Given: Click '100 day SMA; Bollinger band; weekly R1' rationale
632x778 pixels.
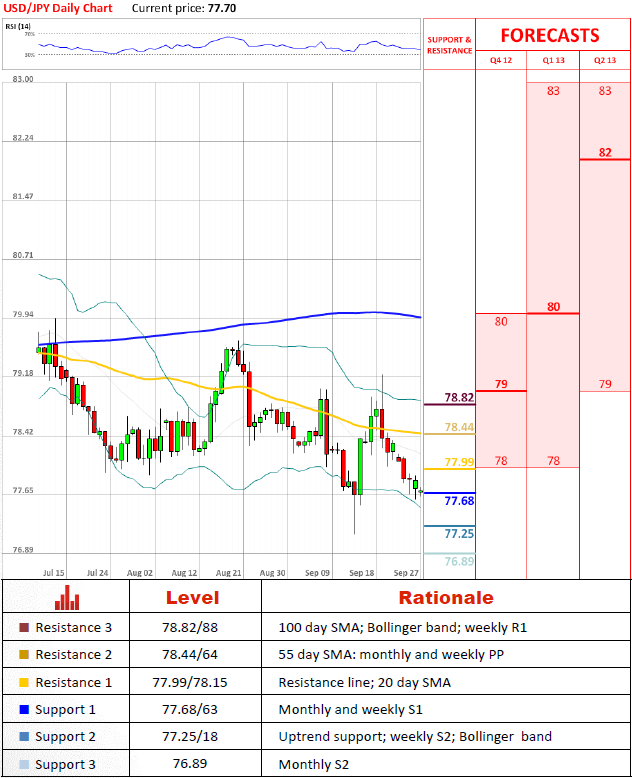Looking at the screenshot, I should (402, 628).
